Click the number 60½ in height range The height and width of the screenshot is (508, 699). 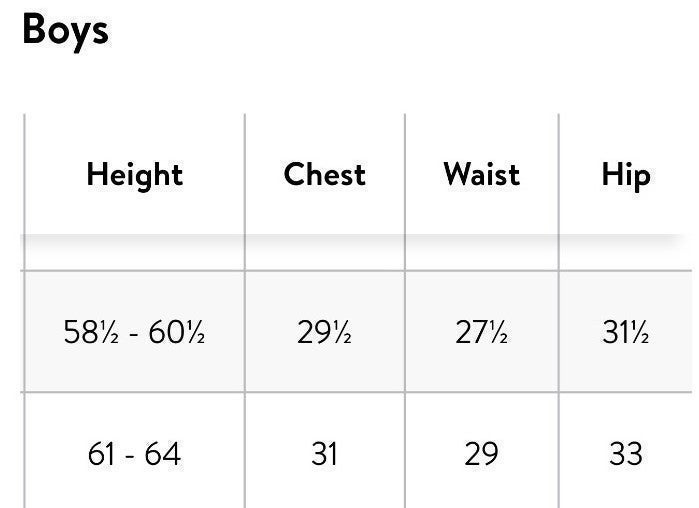pyautogui.click(x=177, y=332)
